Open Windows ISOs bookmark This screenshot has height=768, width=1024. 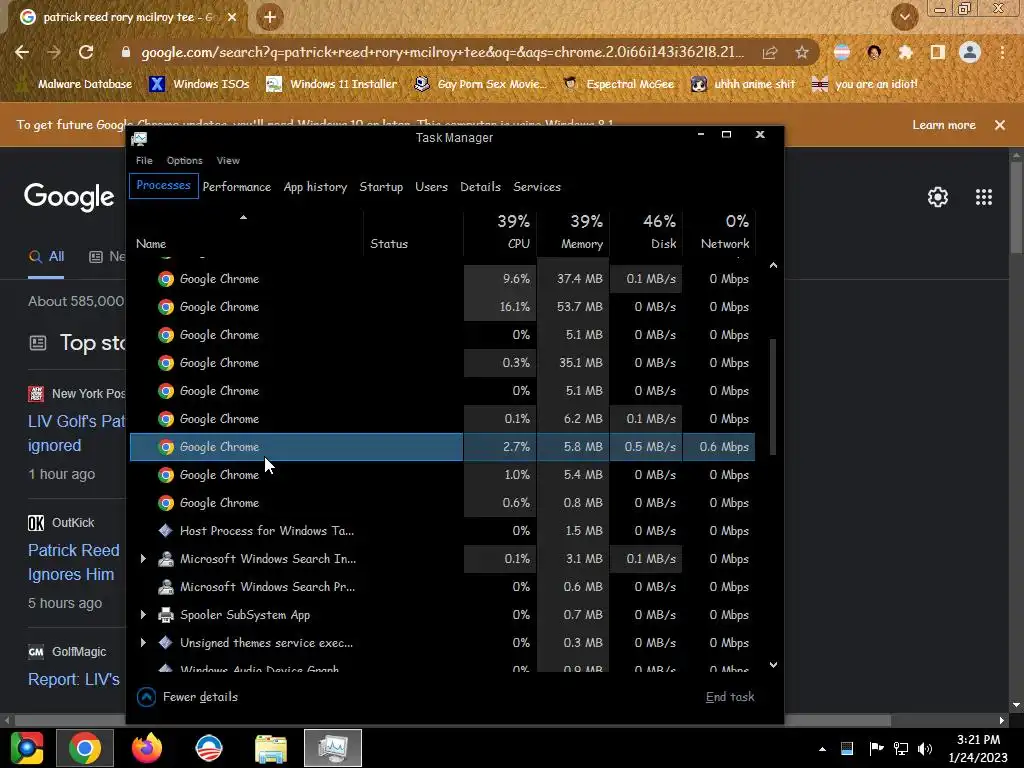click(199, 84)
